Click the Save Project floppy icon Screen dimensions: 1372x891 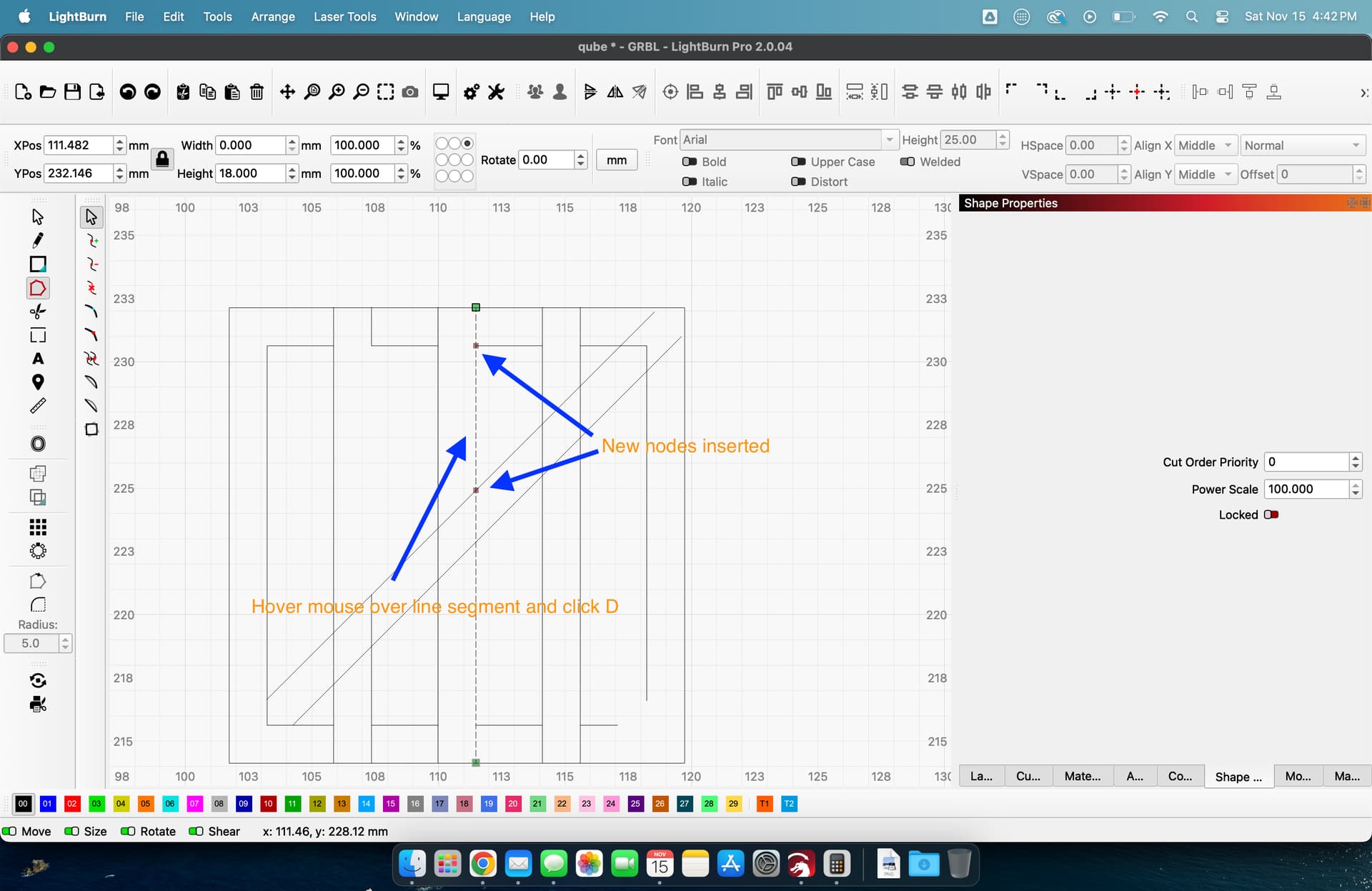pyautogui.click(x=72, y=92)
